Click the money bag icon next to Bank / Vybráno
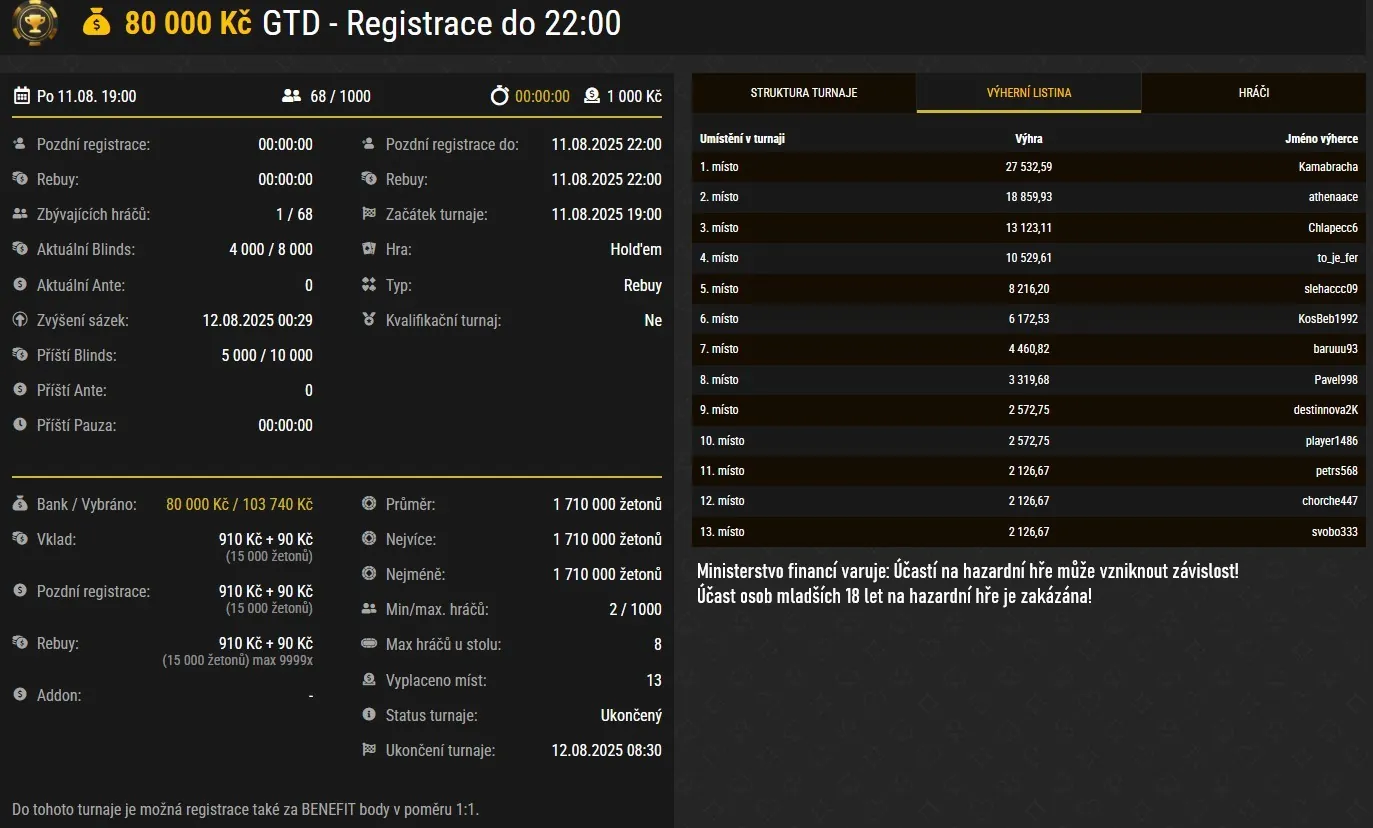Image resolution: width=1373 pixels, height=828 pixels. [20, 504]
